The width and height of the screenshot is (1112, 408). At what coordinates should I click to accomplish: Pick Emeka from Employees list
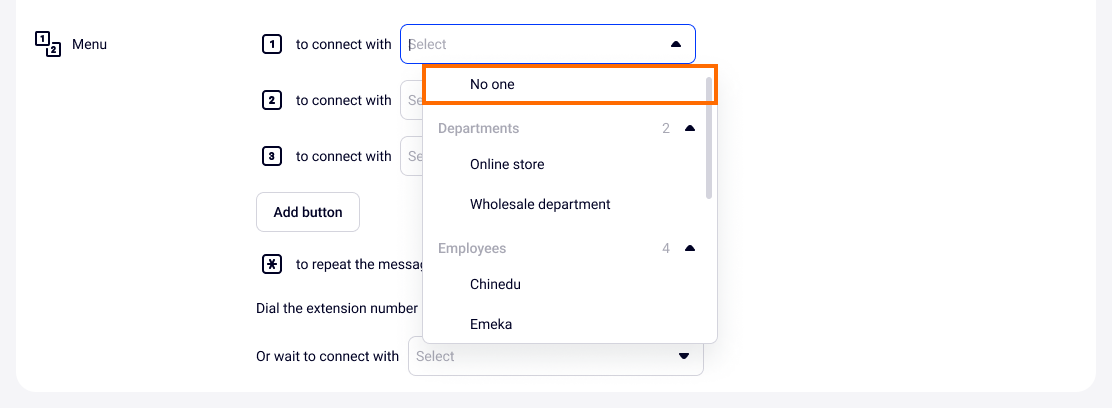491,324
